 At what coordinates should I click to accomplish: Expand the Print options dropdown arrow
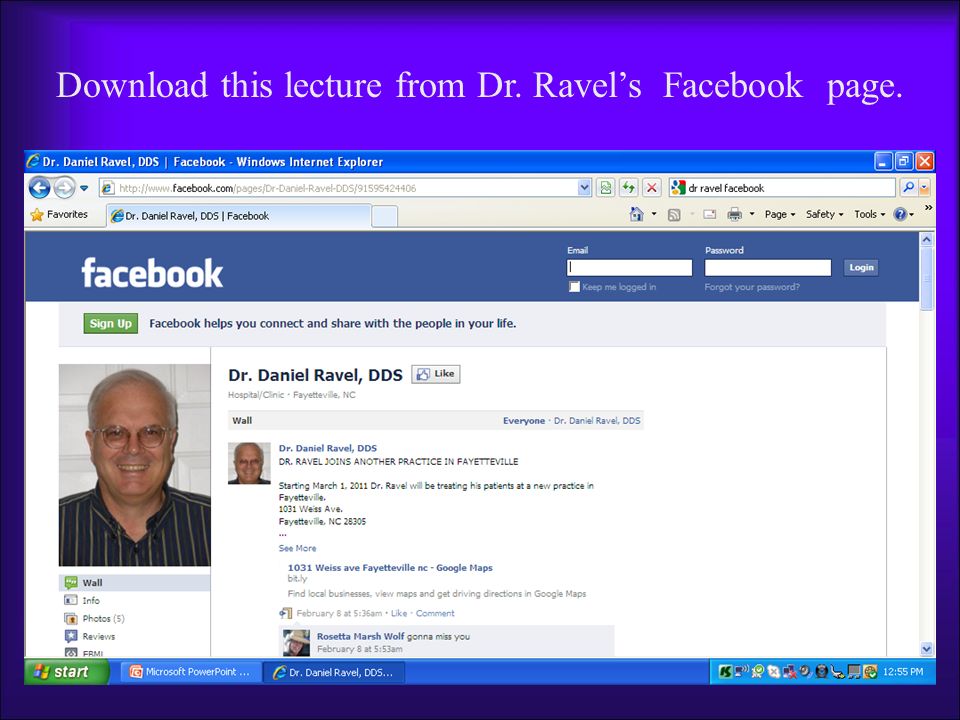click(752, 214)
